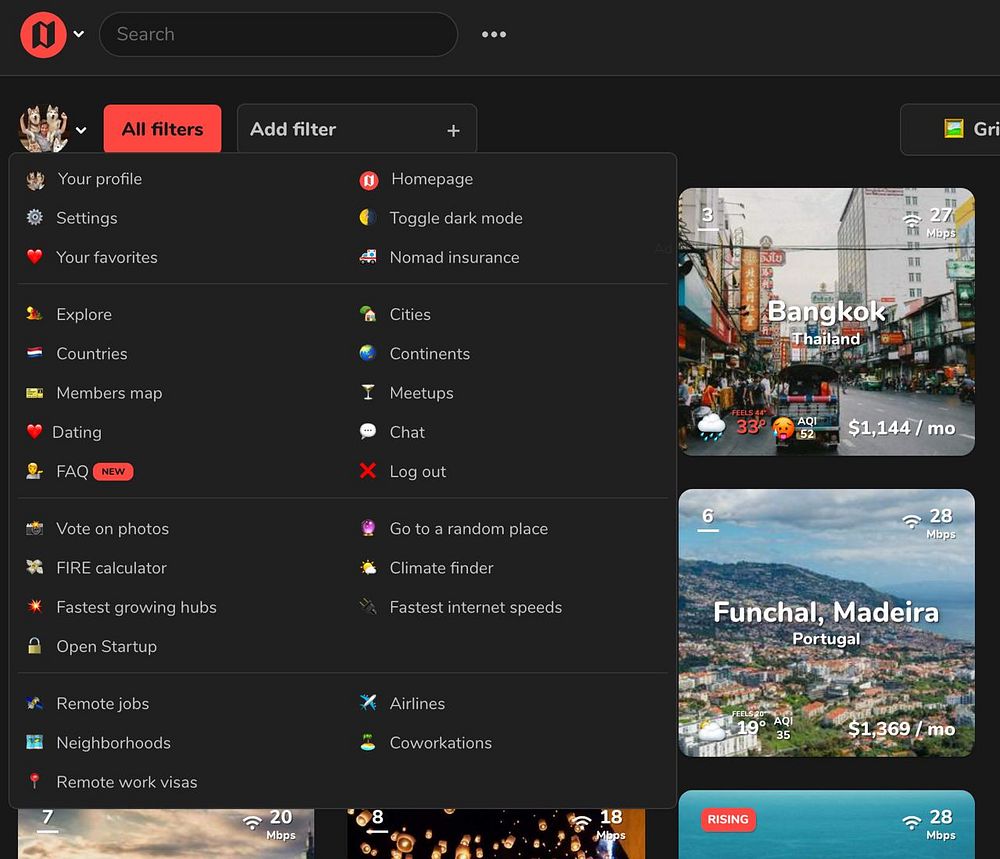Click the red Nomad List logo

click(43, 34)
